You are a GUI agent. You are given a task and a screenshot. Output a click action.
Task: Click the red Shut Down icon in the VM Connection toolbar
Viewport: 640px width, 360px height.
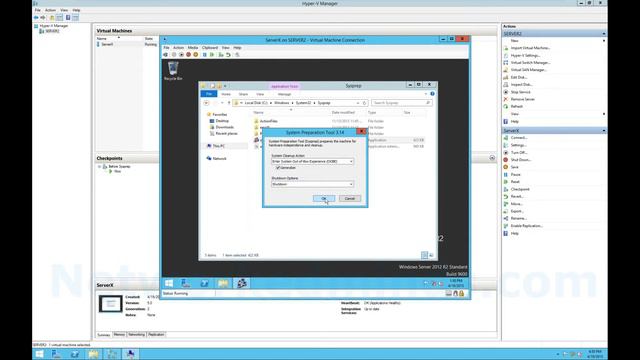(x=189, y=55)
